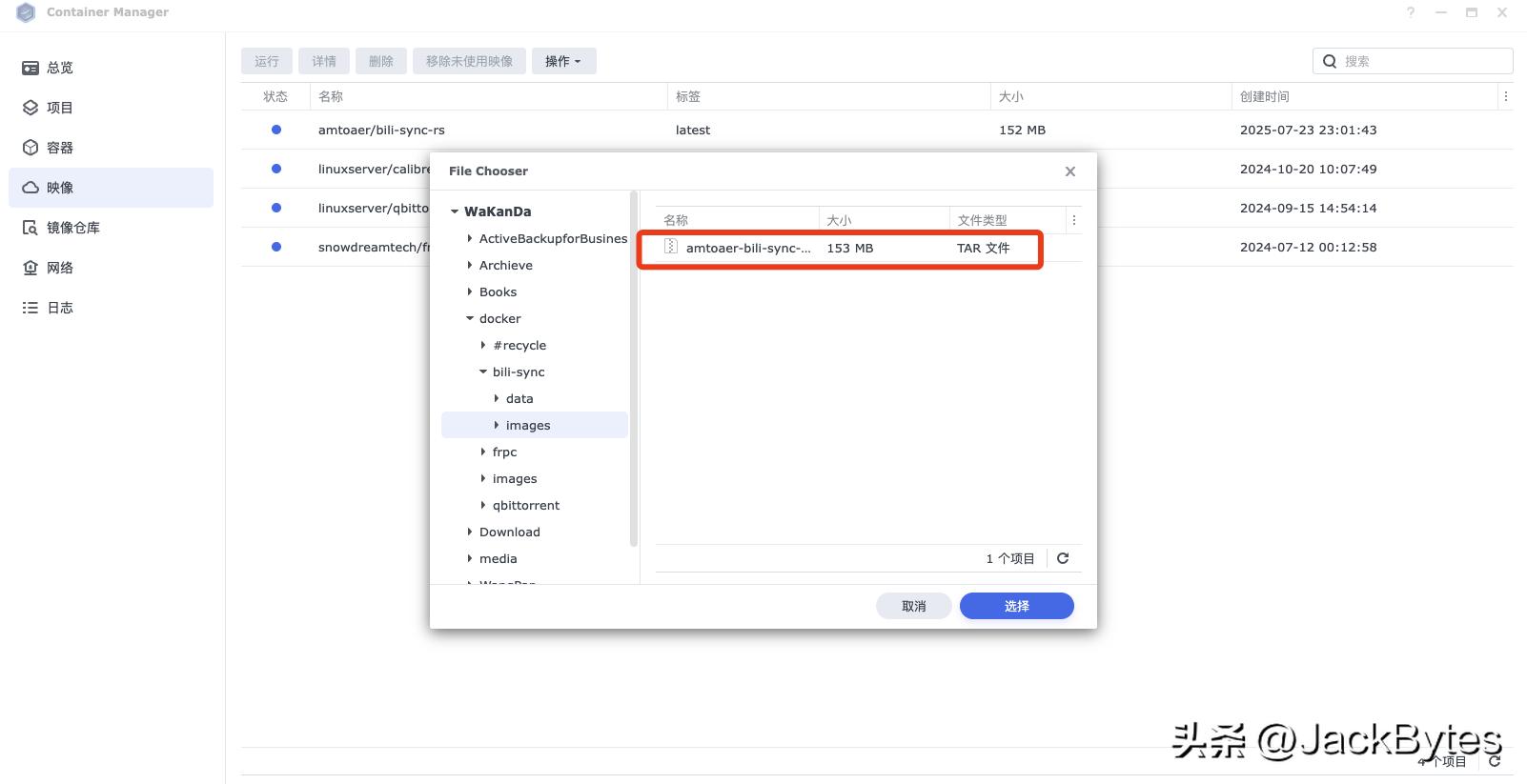Sort images by 名称 column header

pyautogui.click(x=489, y=96)
